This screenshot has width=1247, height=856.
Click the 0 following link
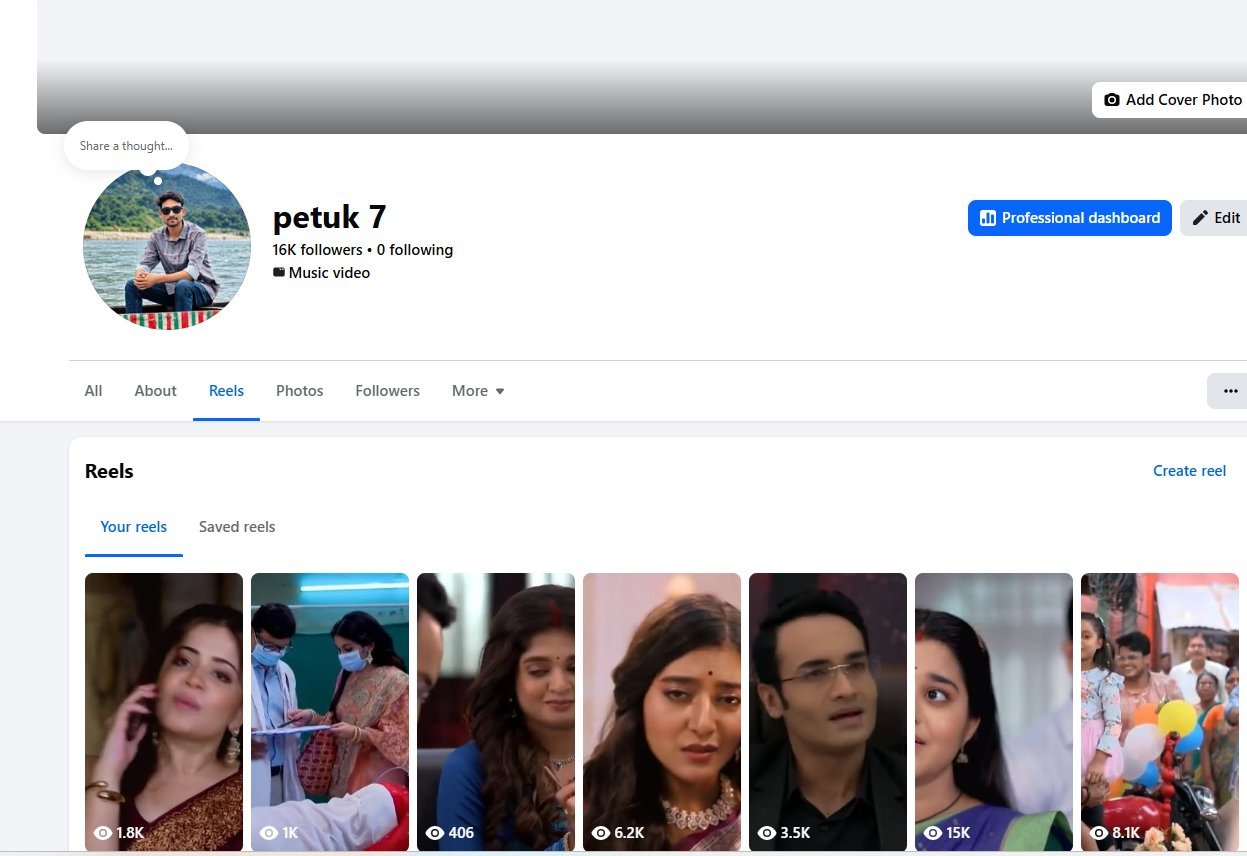tap(415, 250)
